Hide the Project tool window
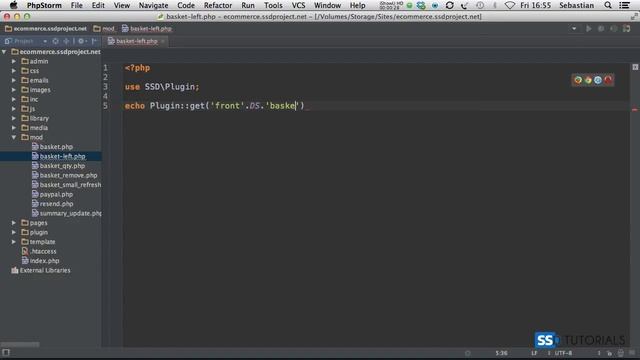 click(x=94, y=41)
